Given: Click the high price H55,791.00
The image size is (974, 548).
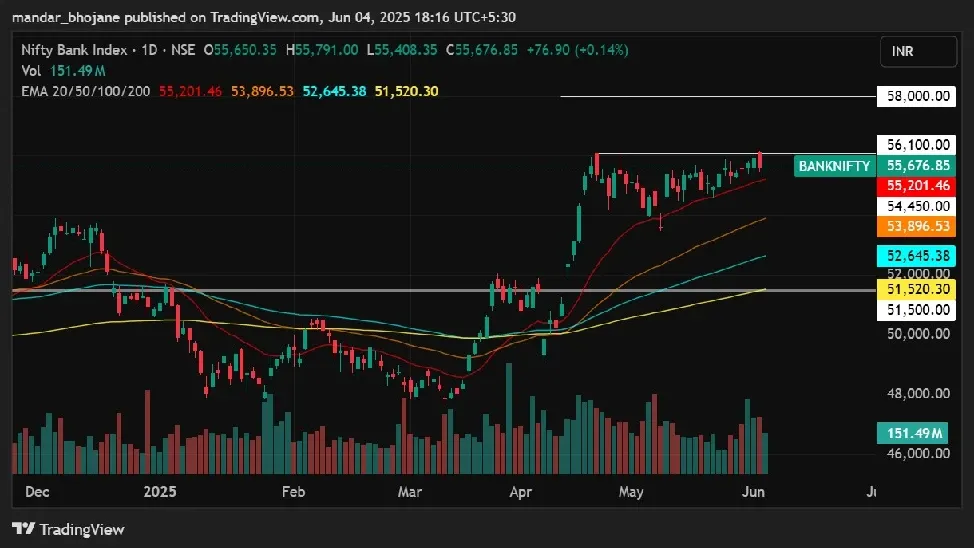Looking at the screenshot, I should coord(322,50).
